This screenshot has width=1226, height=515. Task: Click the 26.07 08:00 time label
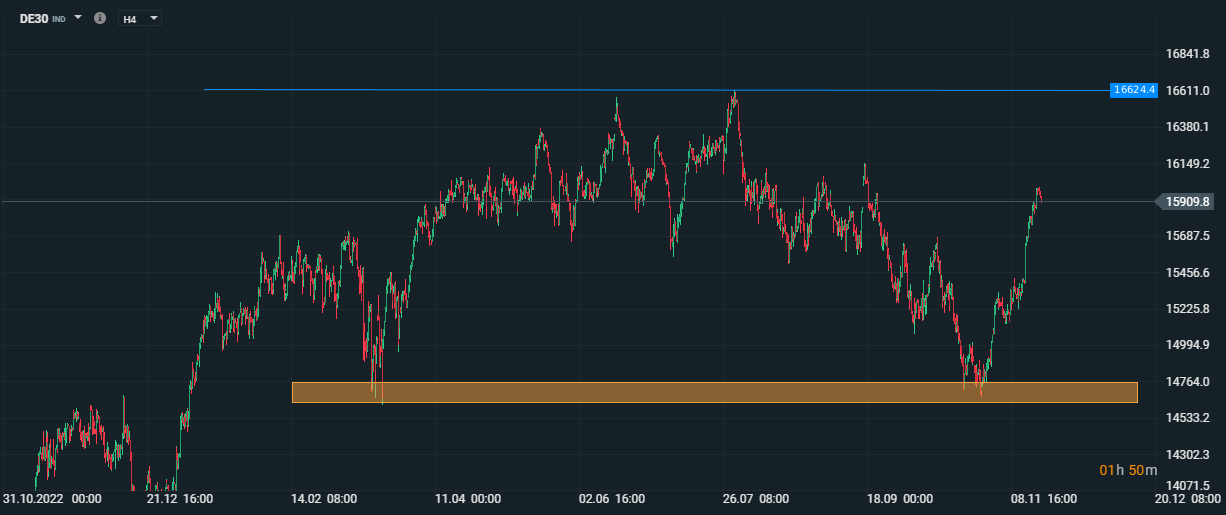(x=756, y=498)
